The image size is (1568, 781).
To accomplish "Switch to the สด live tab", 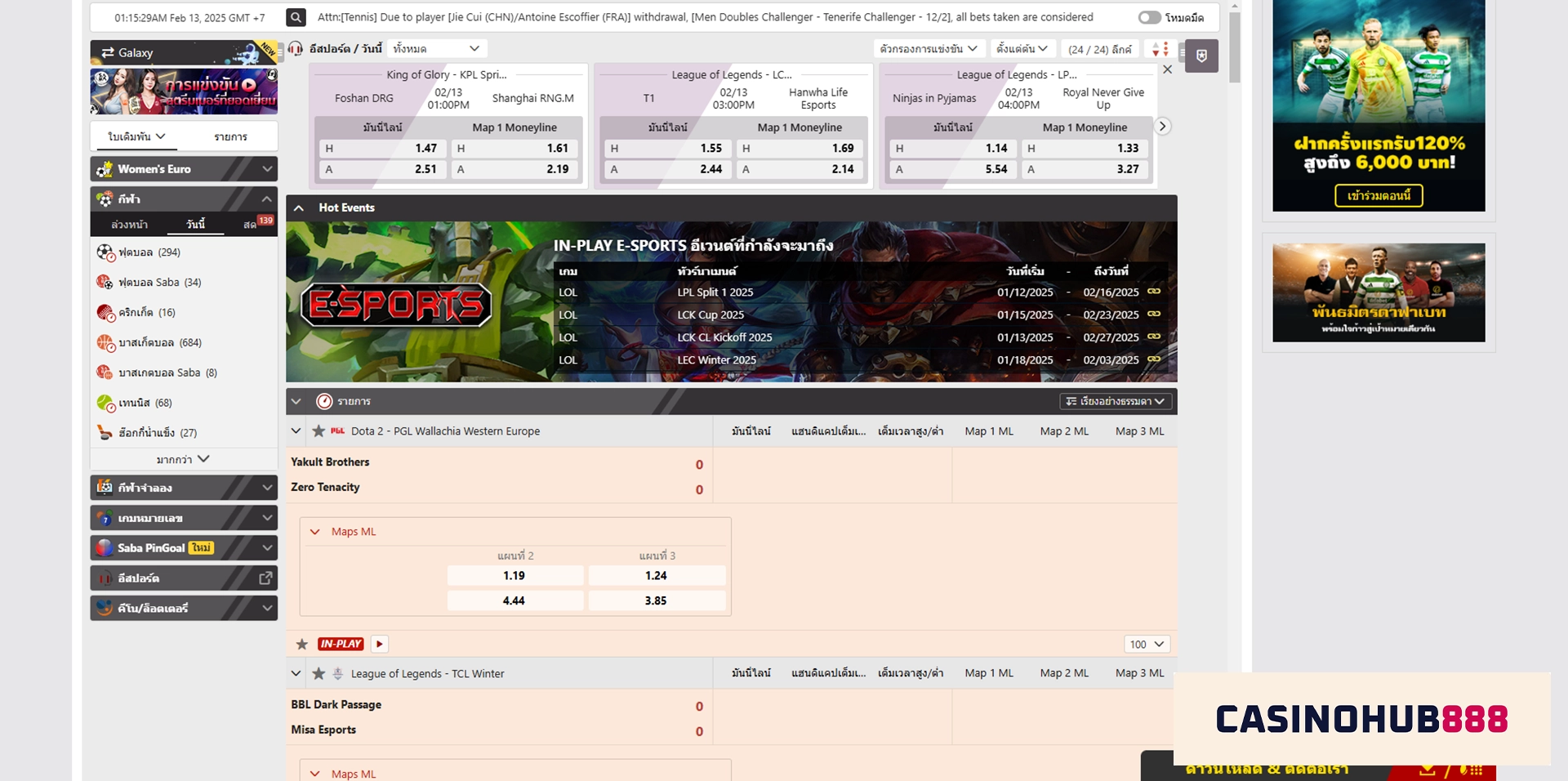I will coord(250,224).
